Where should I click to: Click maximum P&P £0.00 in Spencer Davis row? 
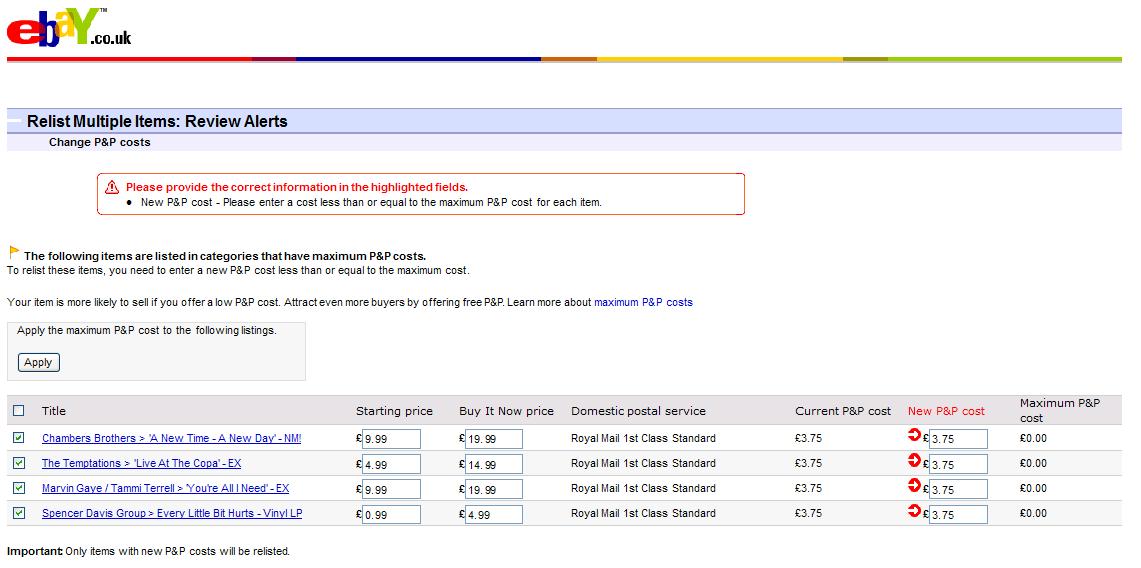click(1033, 513)
